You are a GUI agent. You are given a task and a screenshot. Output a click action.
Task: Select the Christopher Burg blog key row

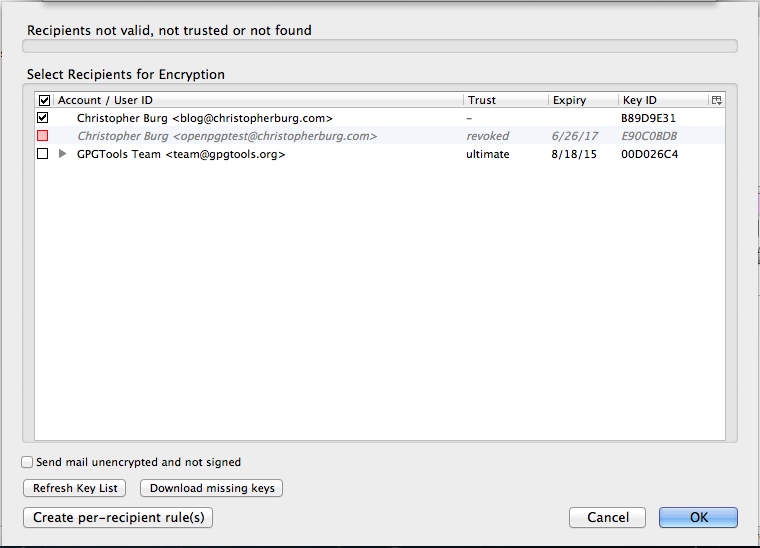coord(380,118)
